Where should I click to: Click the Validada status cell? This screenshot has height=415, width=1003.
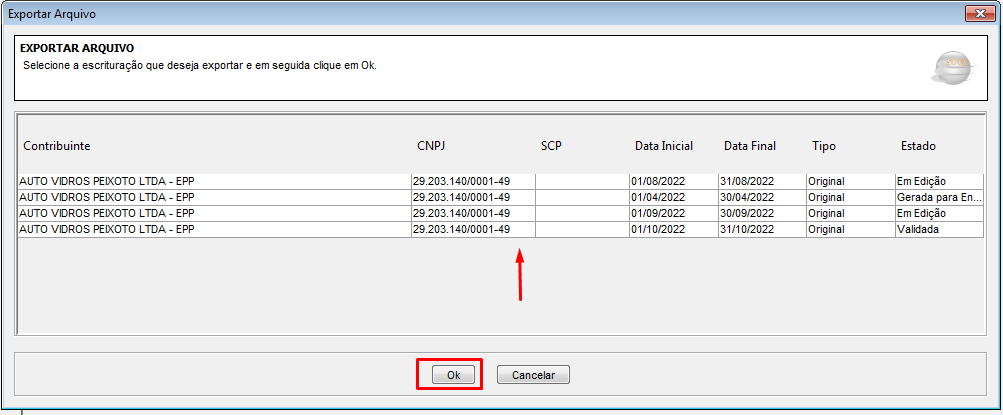pyautogui.click(x=939, y=229)
